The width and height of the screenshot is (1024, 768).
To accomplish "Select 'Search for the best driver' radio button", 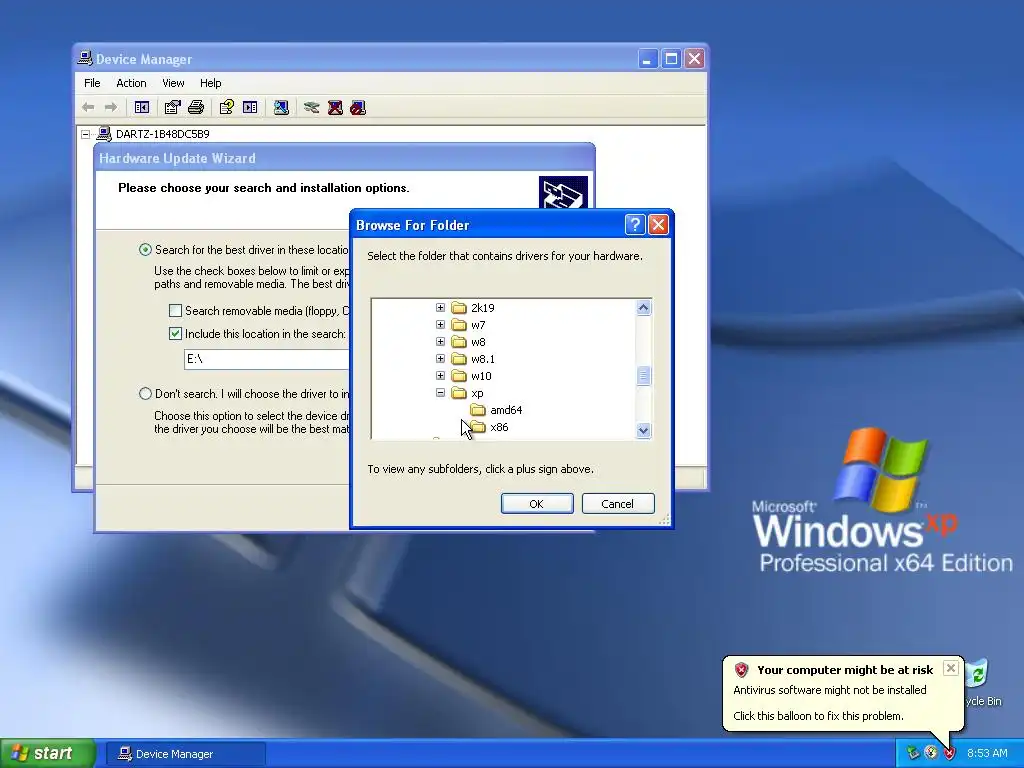I will tap(145, 249).
